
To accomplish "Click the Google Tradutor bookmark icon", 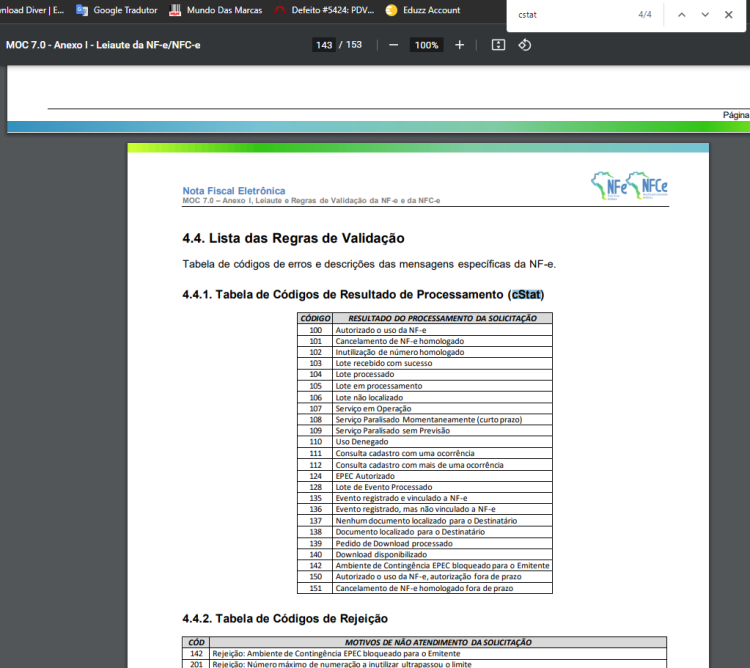I will [x=82, y=10].
